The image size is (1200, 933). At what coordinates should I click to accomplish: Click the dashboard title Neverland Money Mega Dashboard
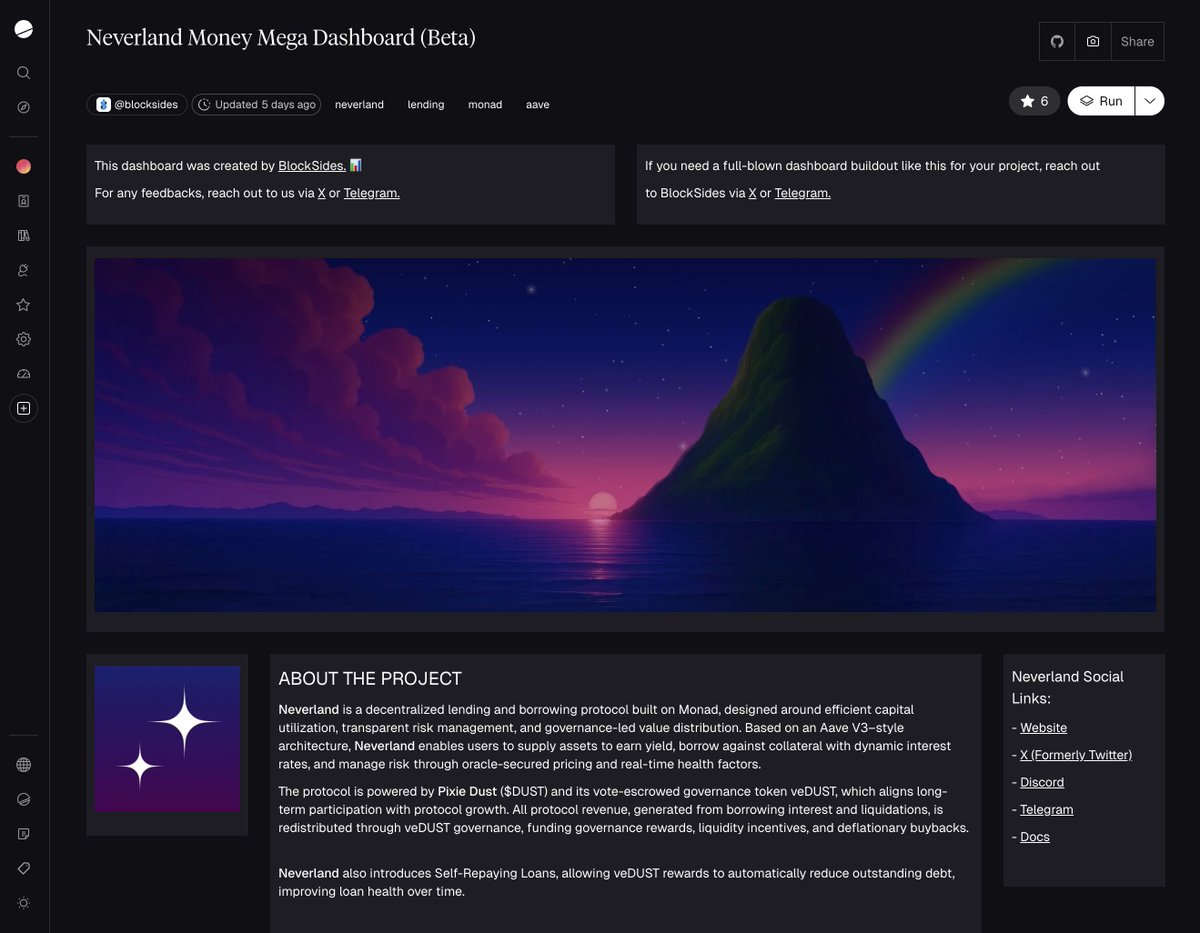[x=281, y=38]
